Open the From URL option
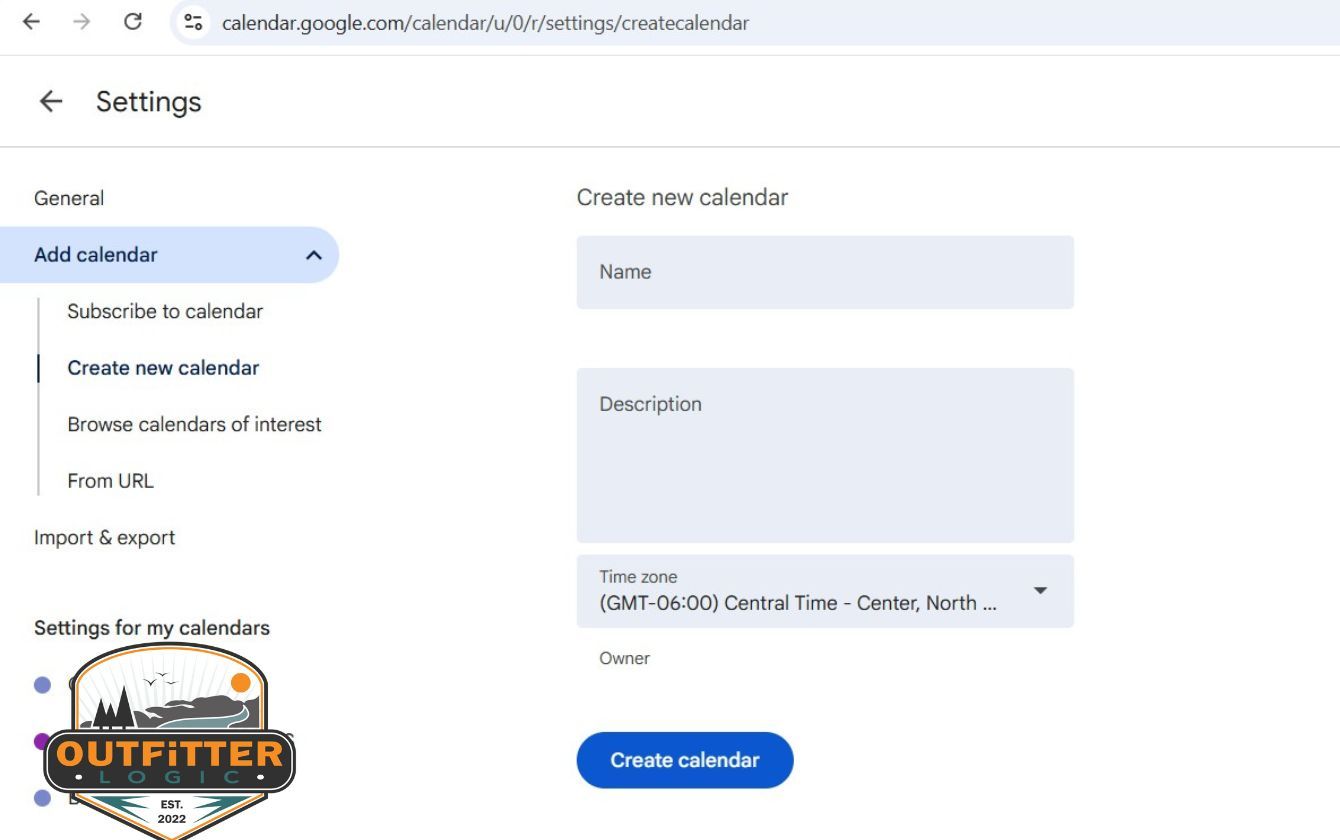Image resolution: width=1340 pixels, height=840 pixels. [110, 480]
